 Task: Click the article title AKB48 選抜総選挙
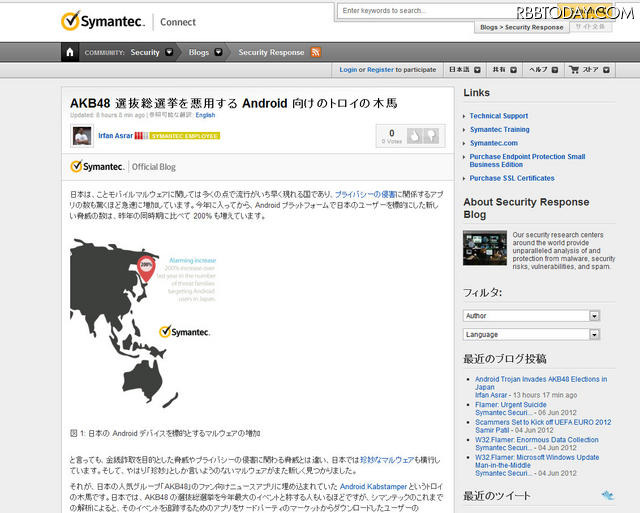pyautogui.click(x=233, y=103)
